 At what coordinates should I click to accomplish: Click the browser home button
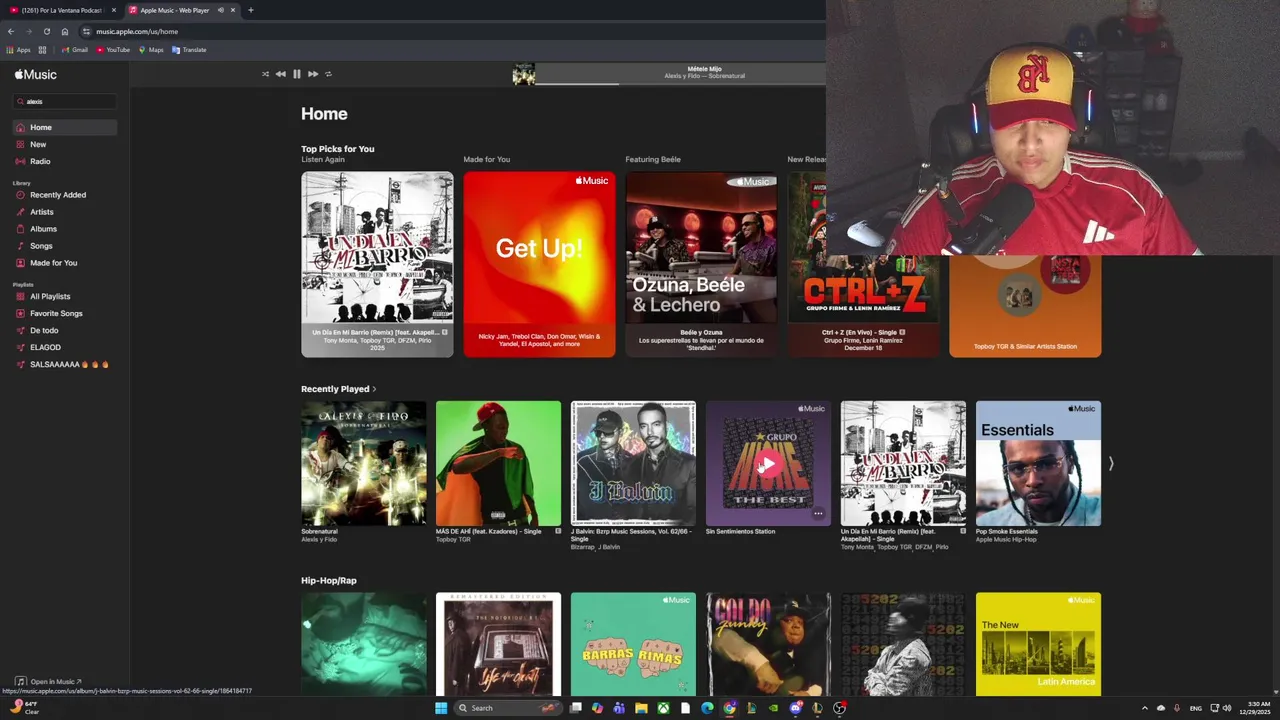(65, 31)
